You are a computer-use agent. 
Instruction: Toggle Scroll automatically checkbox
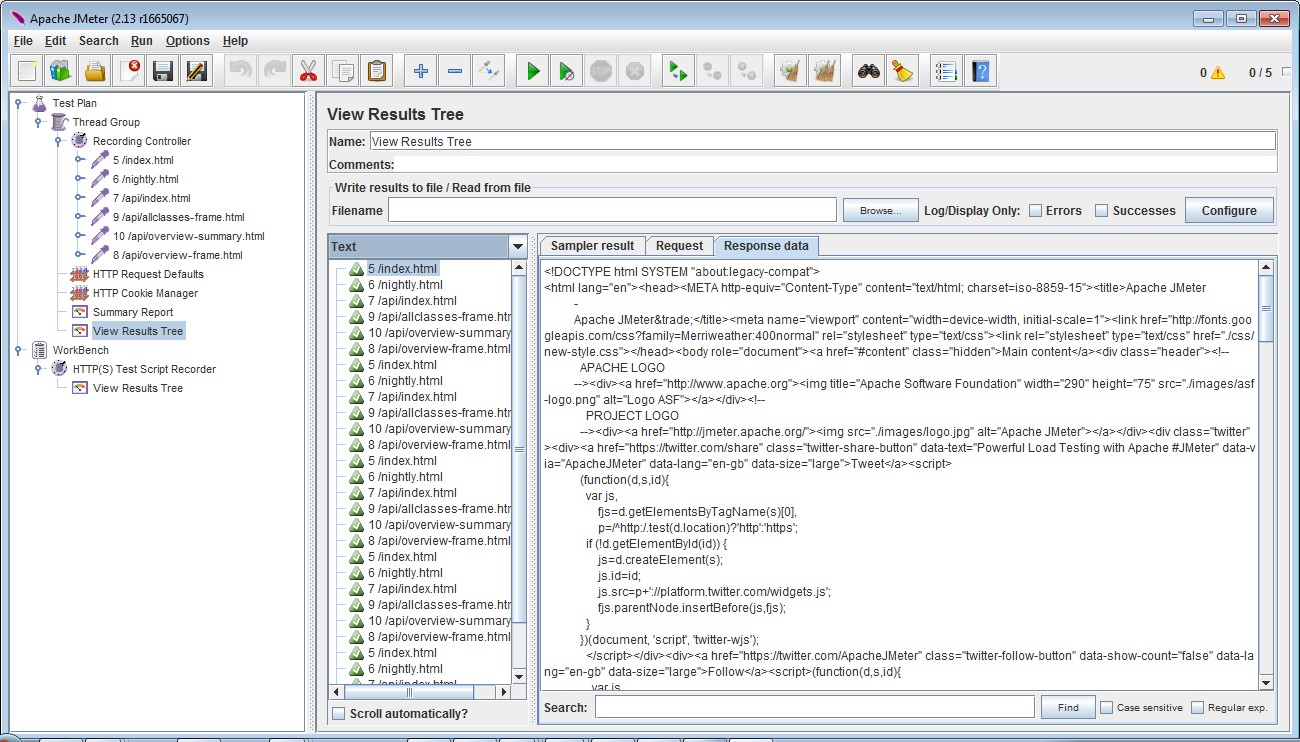[339, 713]
